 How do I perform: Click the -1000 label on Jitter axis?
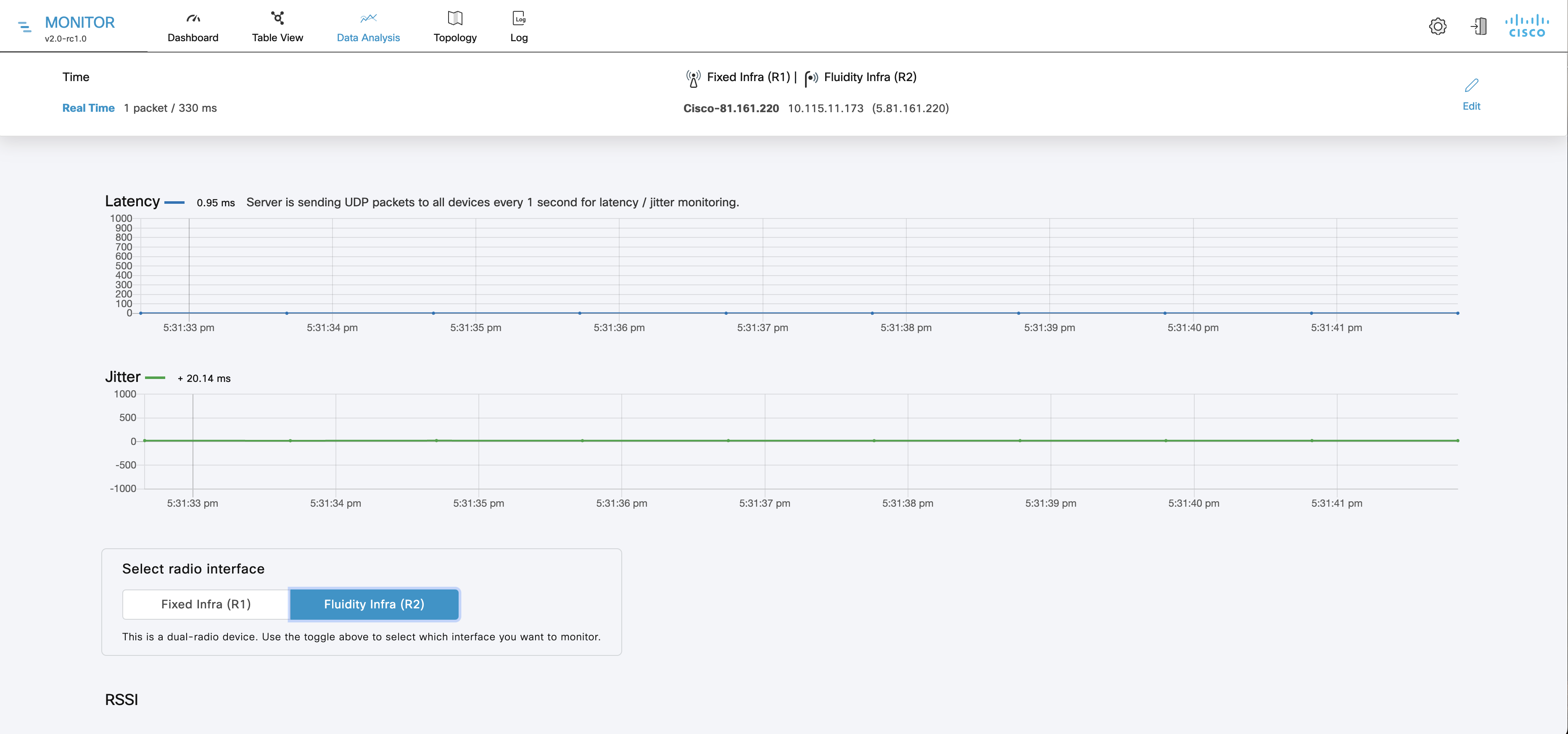(x=123, y=488)
